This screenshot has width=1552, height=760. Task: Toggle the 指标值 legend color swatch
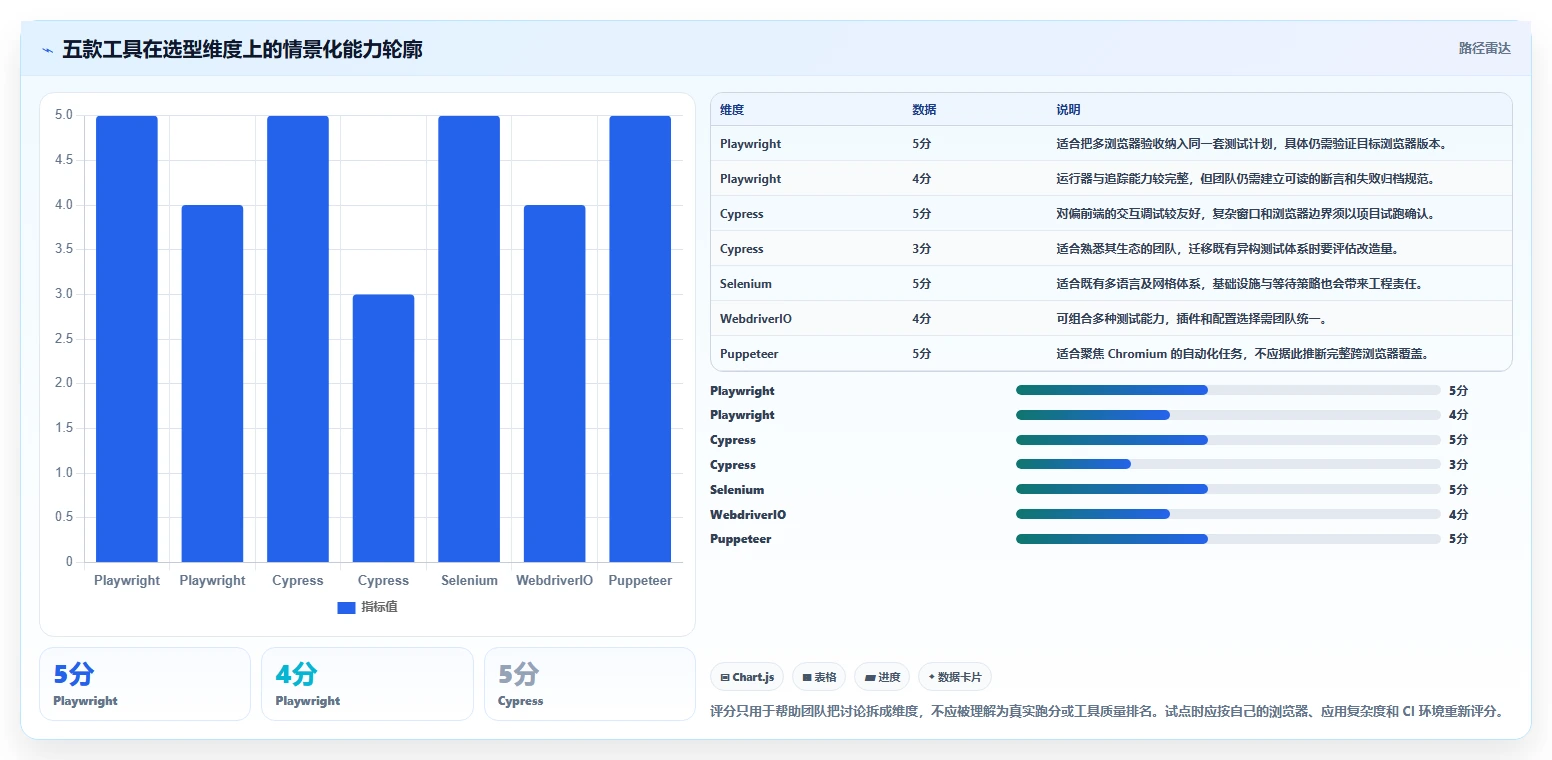coord(346,608)
